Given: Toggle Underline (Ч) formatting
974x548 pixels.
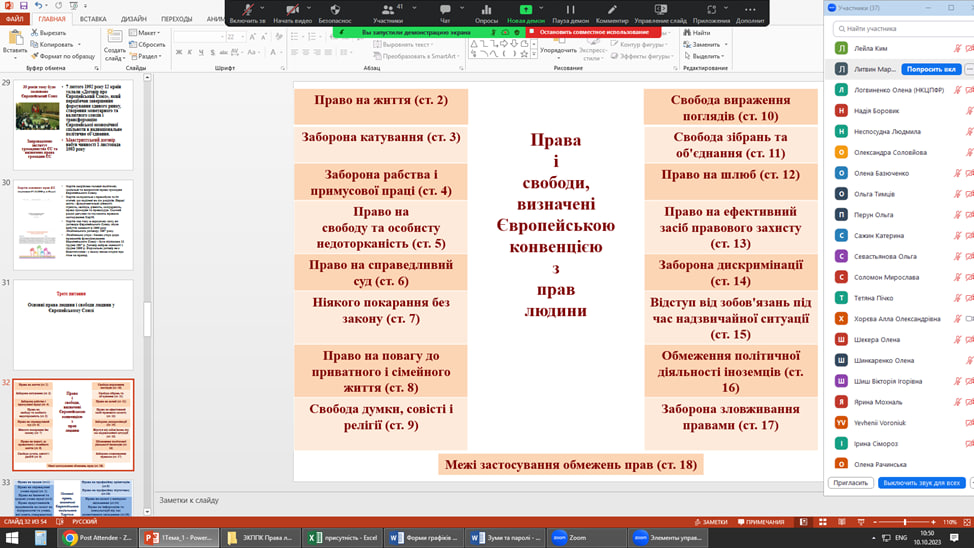Looking at the screenshot, I should pos(201,52).
